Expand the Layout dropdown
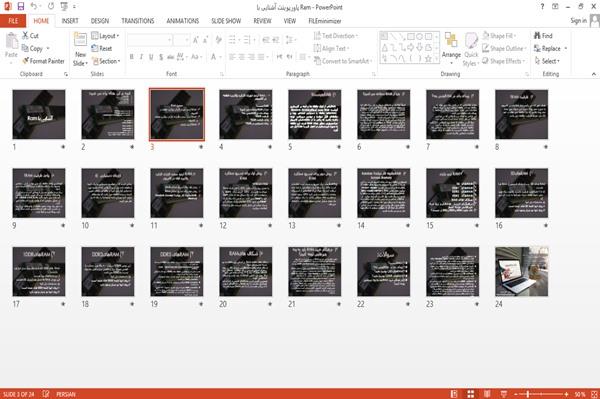The height and width of the screenshot is (399, 600). click(x=105, y=36)
